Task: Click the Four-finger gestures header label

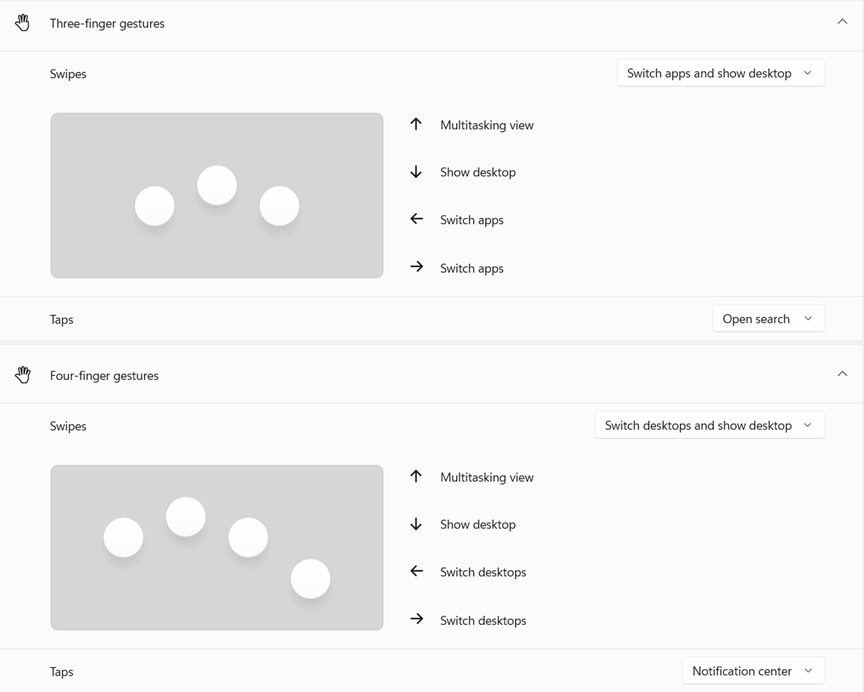Action: click(x=104, y=376)
